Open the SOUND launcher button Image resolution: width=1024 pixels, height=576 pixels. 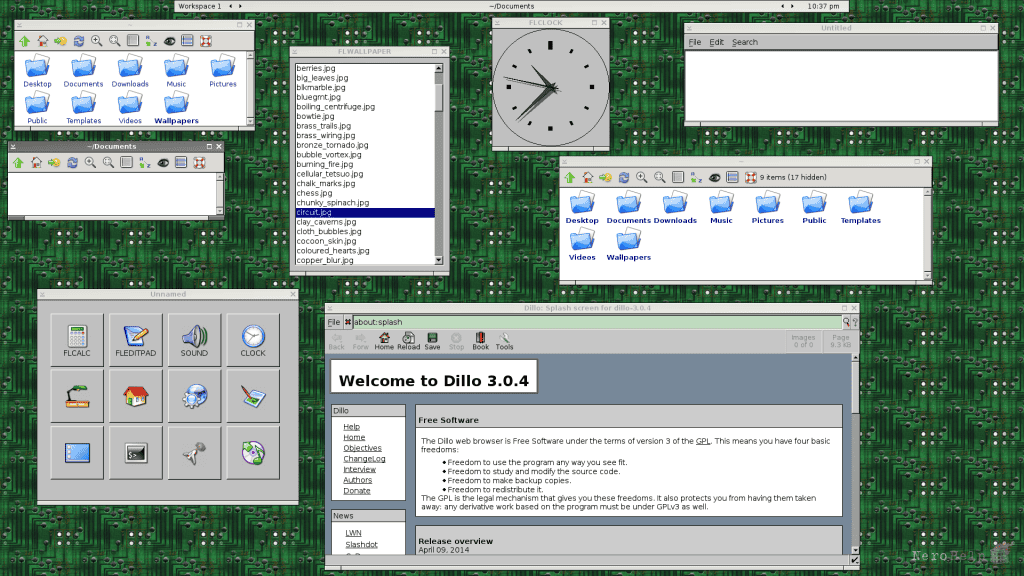[x=195, y=340]
